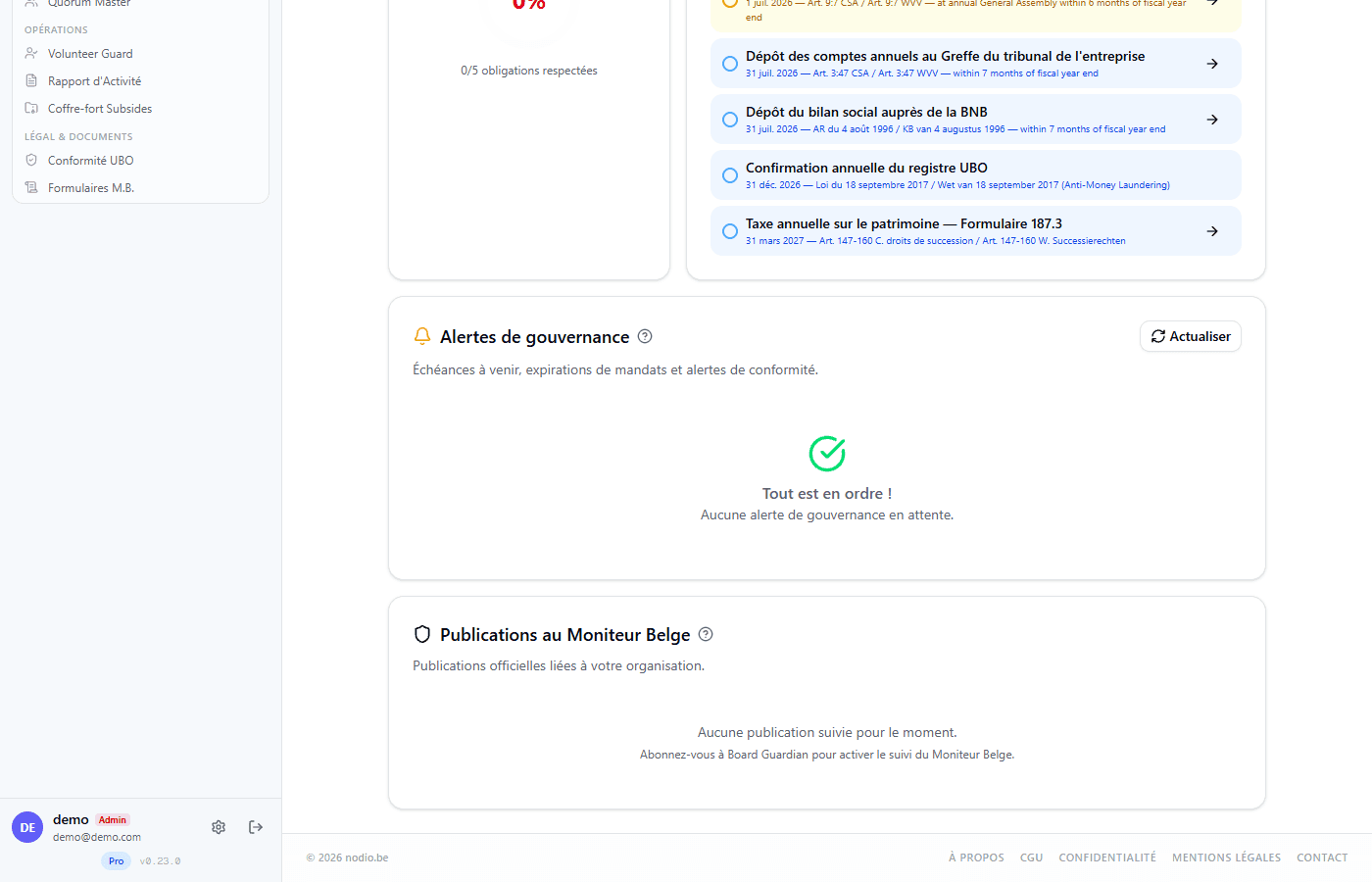Open arrow for Dépôt des comptes annuels
The image size is (1372, 882).
tap(1212, 64)
